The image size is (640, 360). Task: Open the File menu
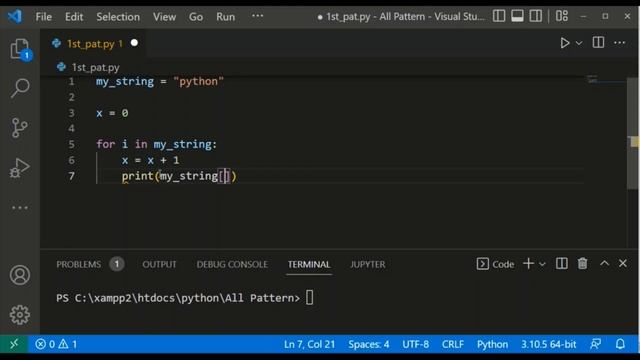point(44,17)
